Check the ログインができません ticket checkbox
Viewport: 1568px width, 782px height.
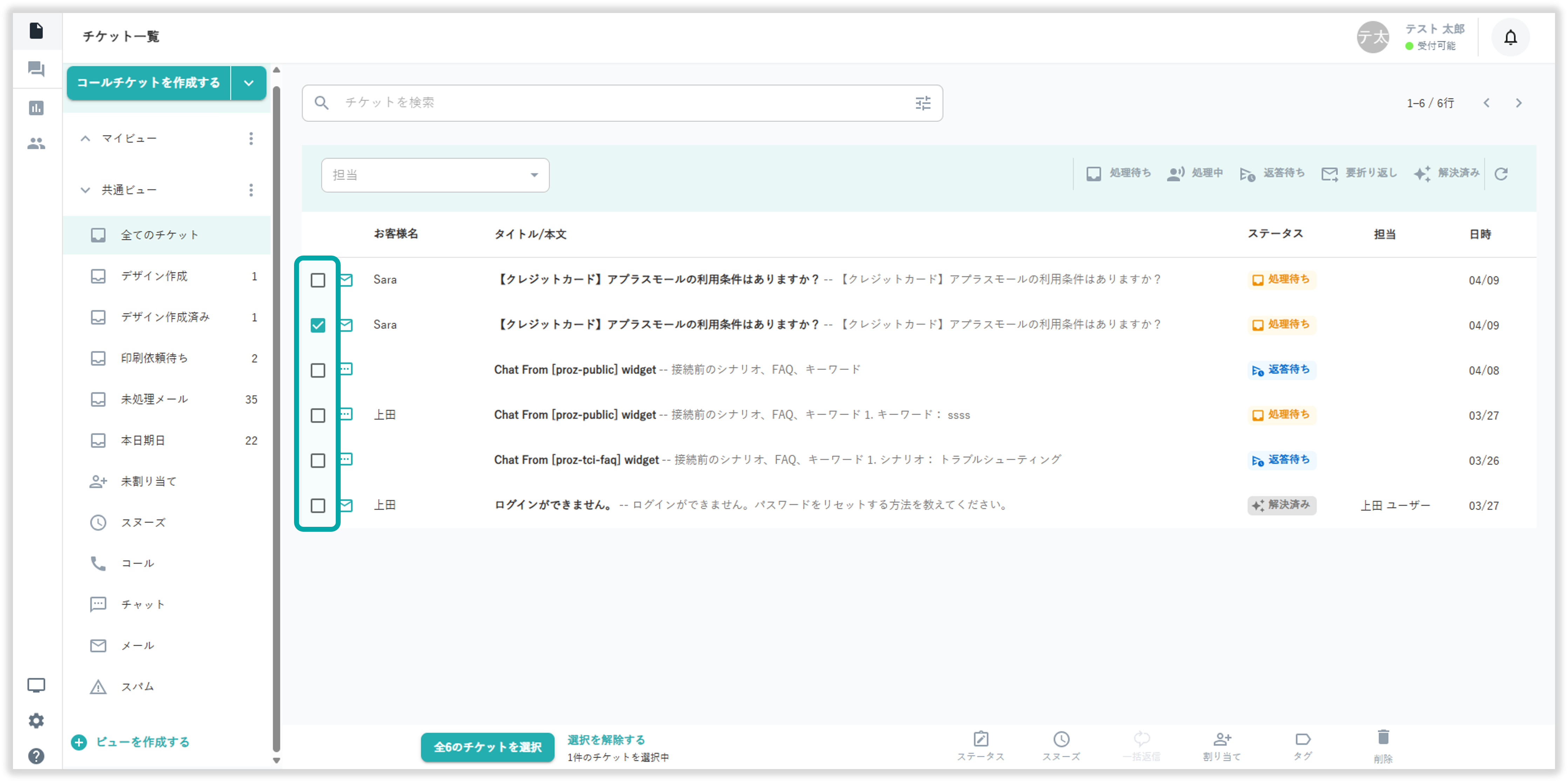(x=318, y=505)
